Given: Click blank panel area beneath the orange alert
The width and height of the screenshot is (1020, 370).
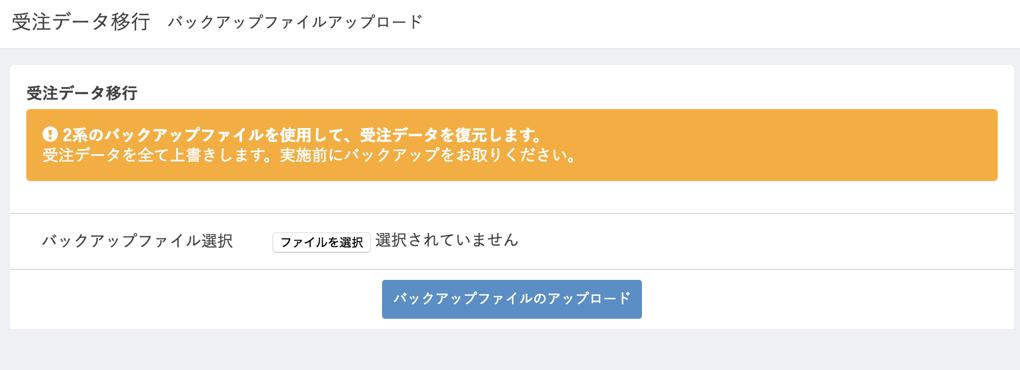Looking at the screenshot, I should point(512,196).
